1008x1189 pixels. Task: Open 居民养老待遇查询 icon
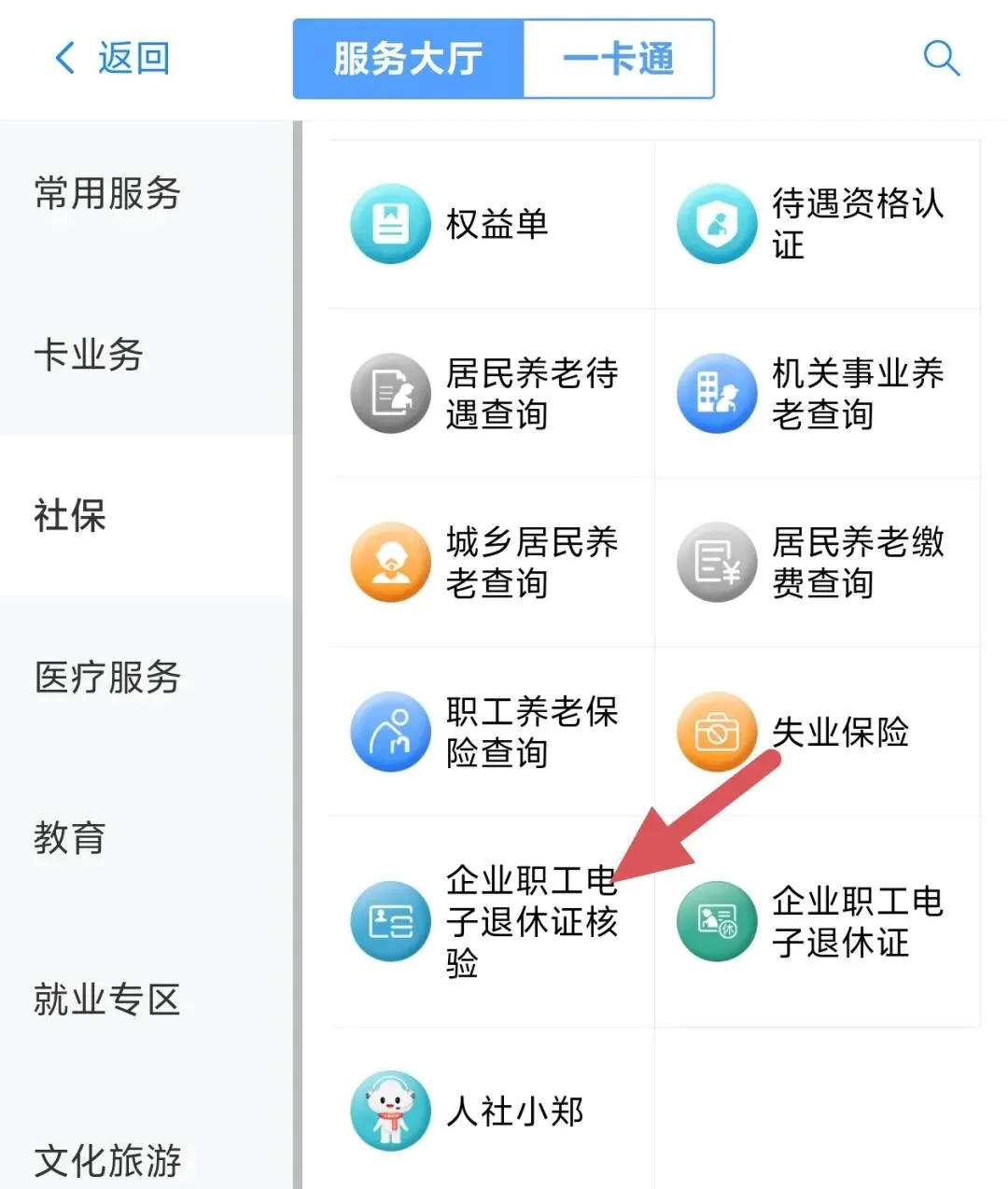coord(390,393)
